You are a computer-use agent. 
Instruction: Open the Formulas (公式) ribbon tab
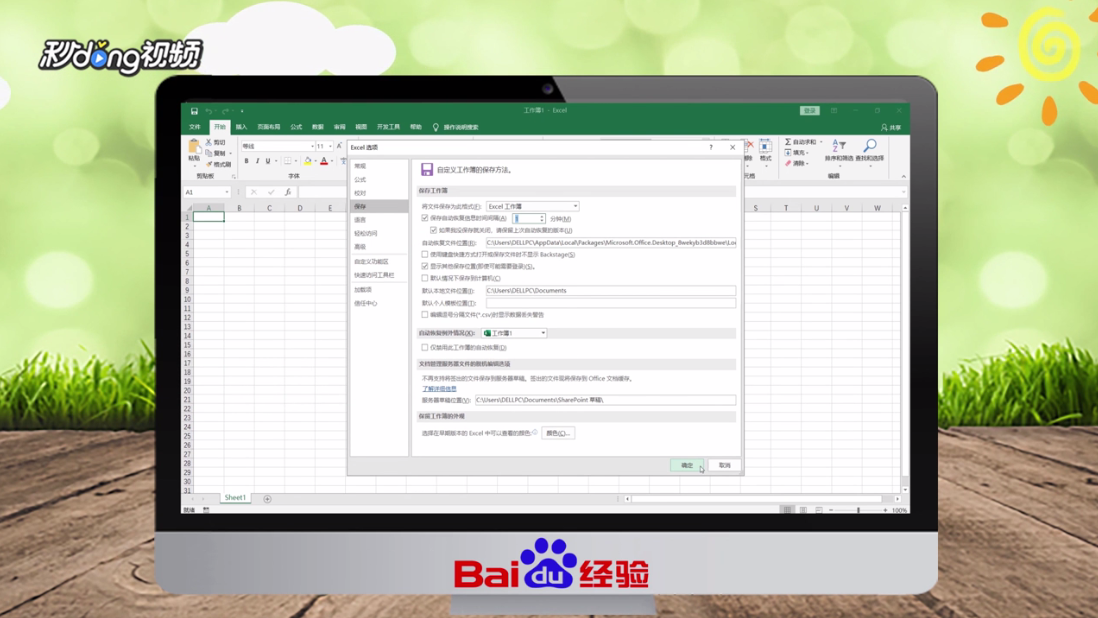(x=296, y=127)
